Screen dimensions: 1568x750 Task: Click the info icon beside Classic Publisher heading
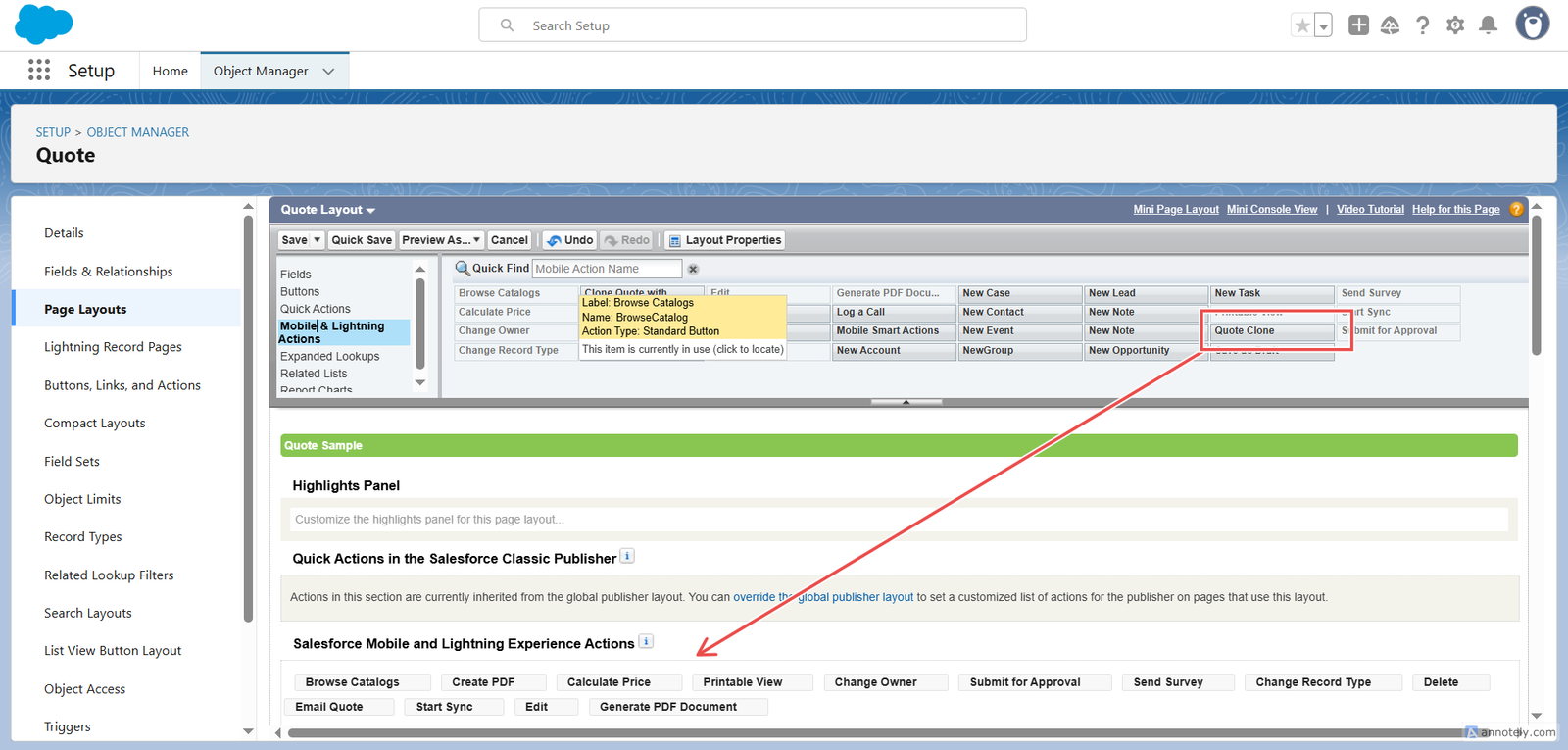(x=627, y=556)
